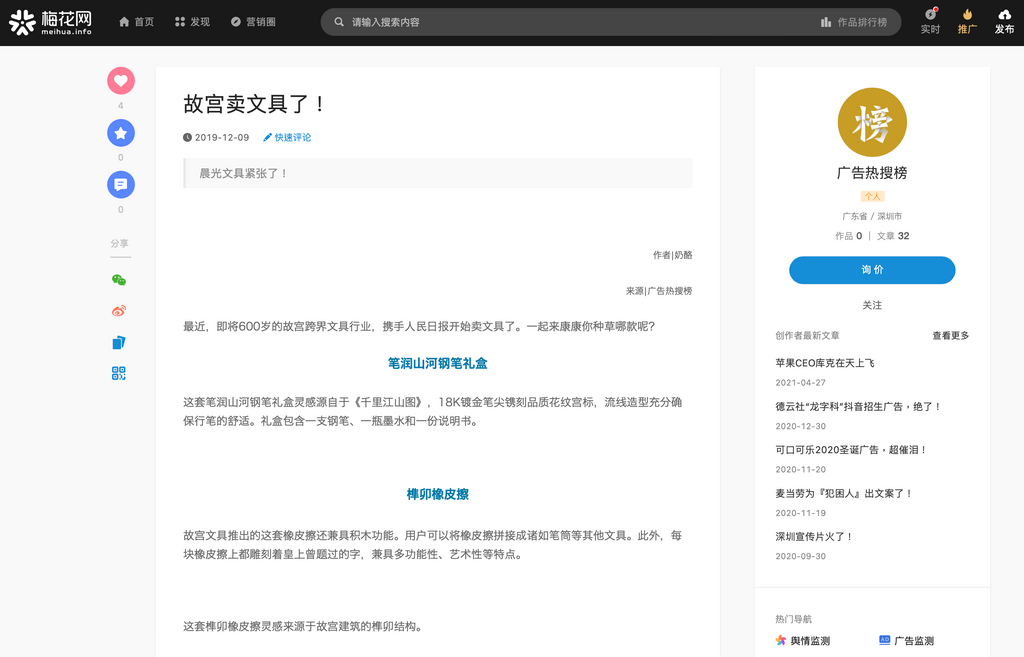Open article 麦当劳为『犯困人』出文案了
The width and height of the screenshot is (1024, 657).
coord(844,494)
